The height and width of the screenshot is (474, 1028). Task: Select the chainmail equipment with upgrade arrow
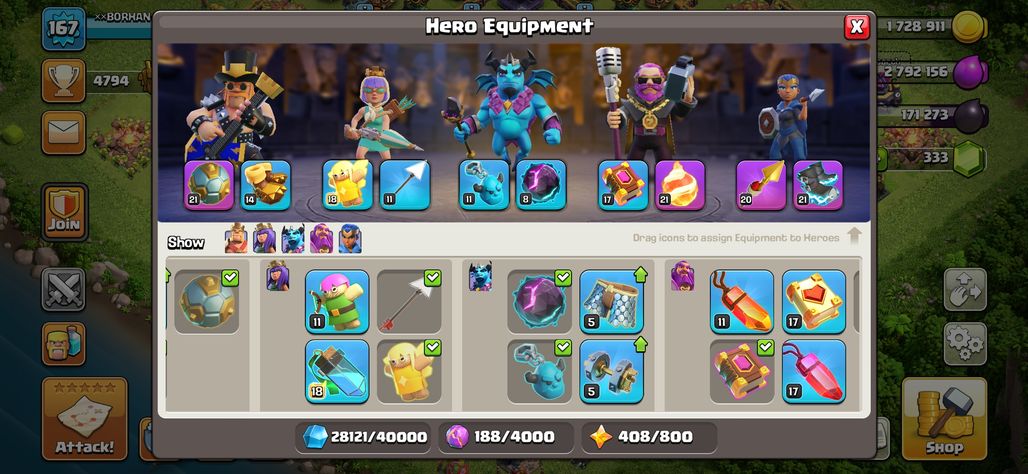611,302
